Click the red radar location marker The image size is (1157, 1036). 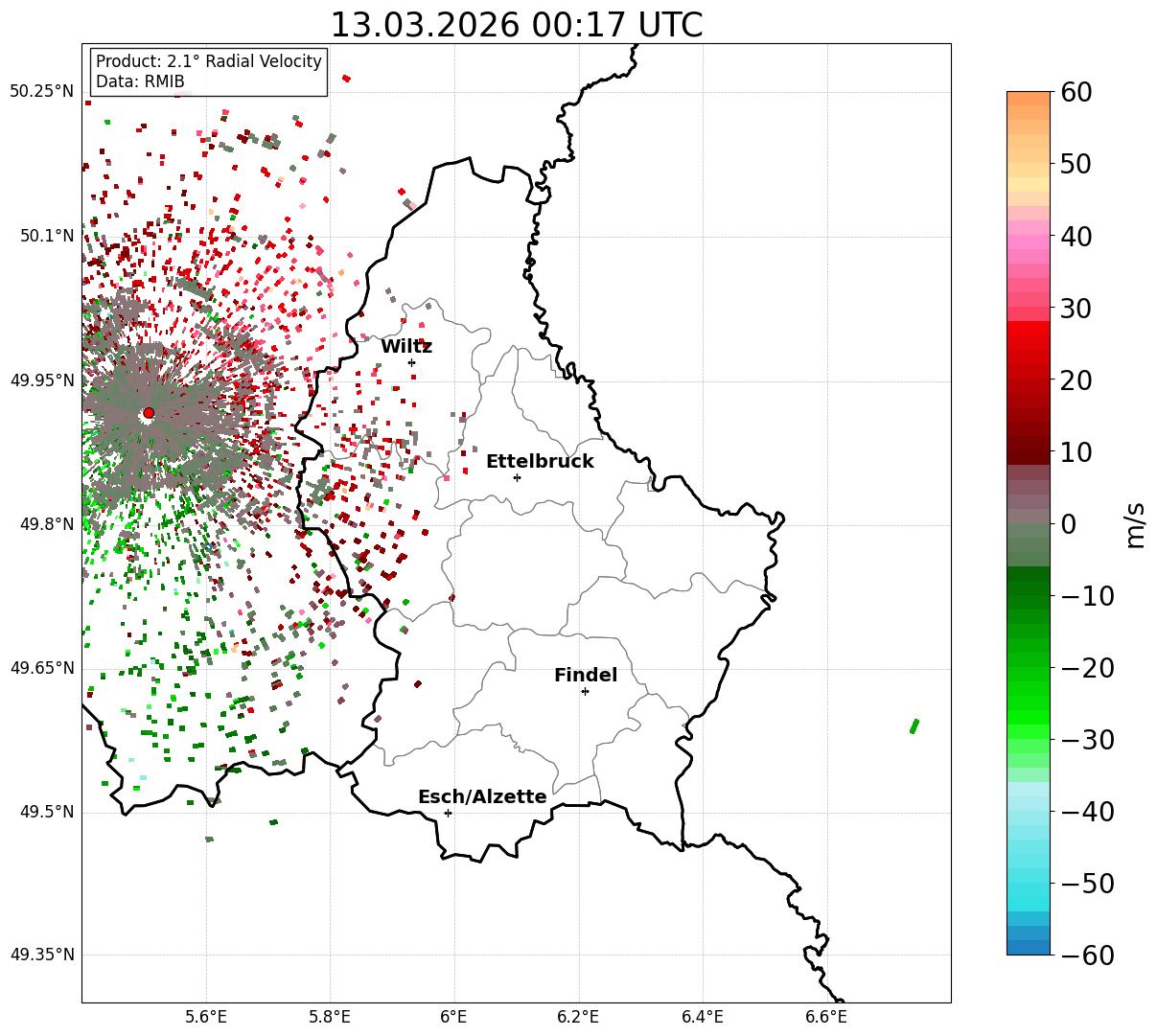coord(149,413)
